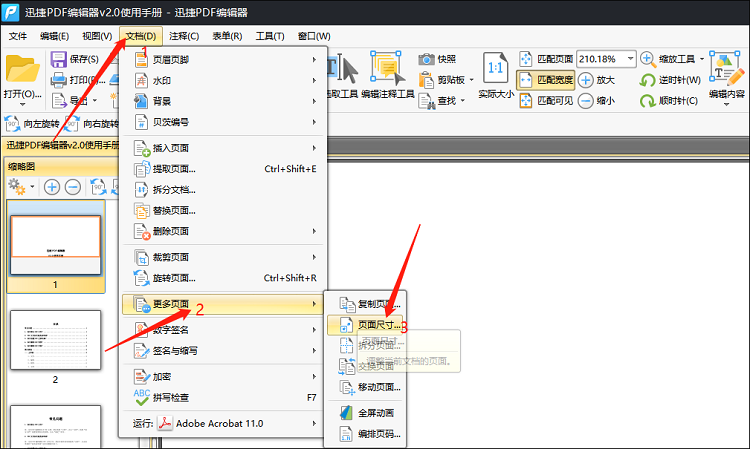Click the 编辑内容 edit content icon
The width and height of the screenshot is (750, 449).
click(727, 69)
